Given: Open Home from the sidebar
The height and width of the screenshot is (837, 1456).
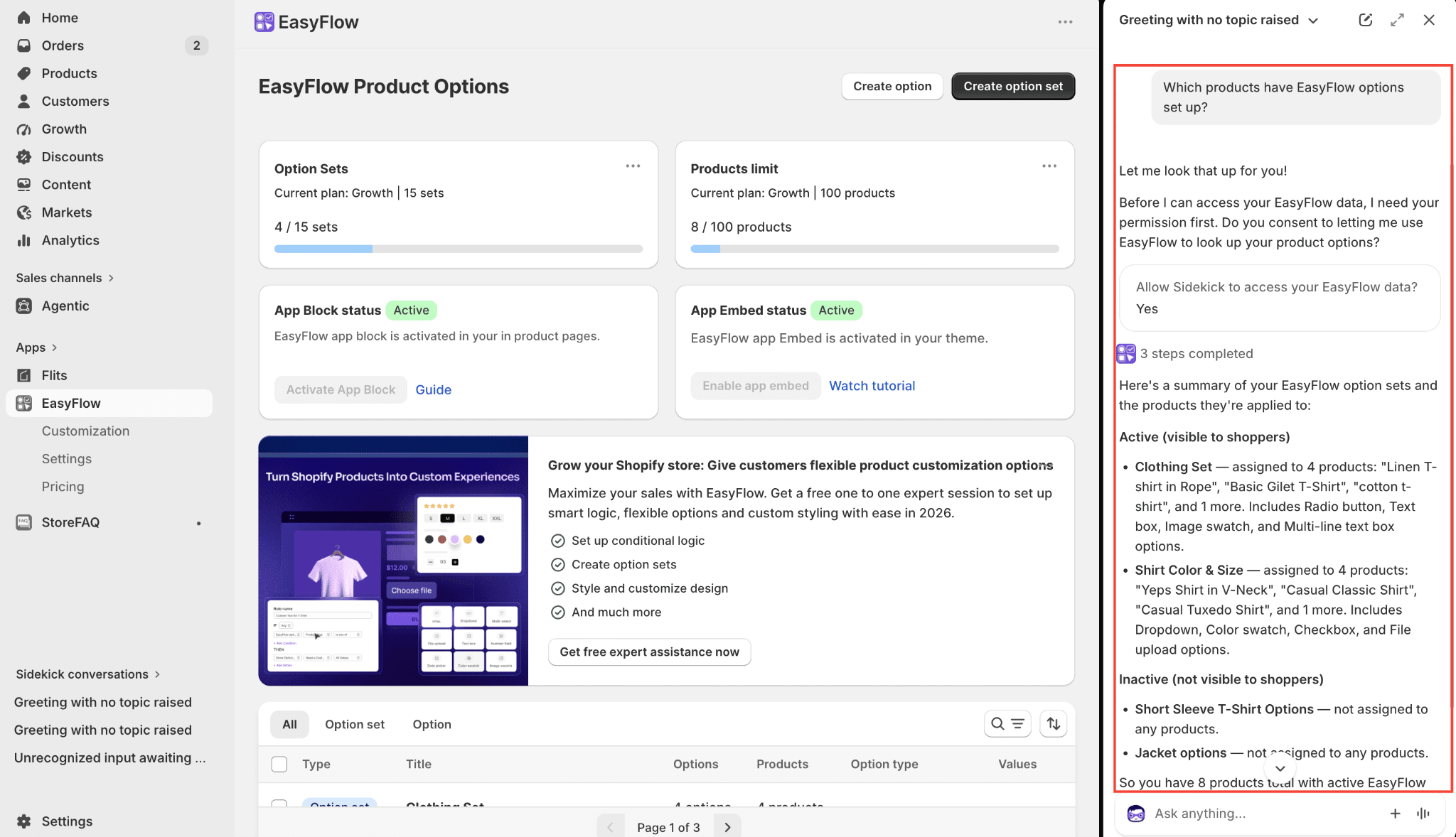Looking at the screenshot, I should point(60,18).
